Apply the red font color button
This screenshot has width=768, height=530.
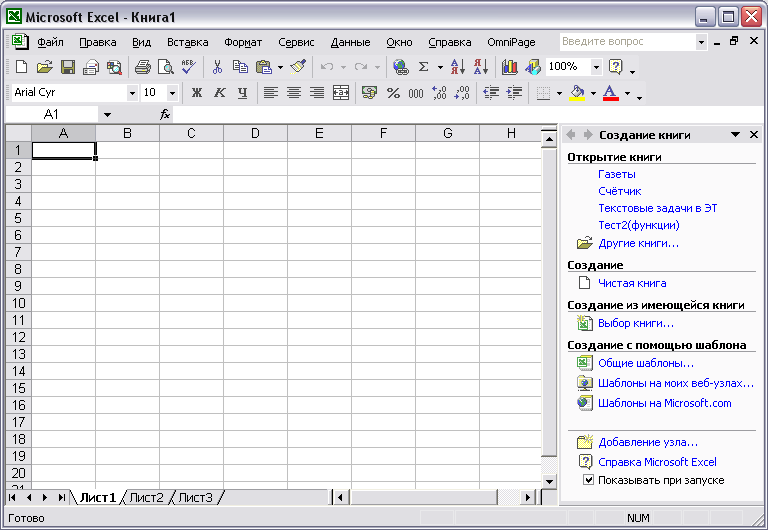(x=610, y=93)
